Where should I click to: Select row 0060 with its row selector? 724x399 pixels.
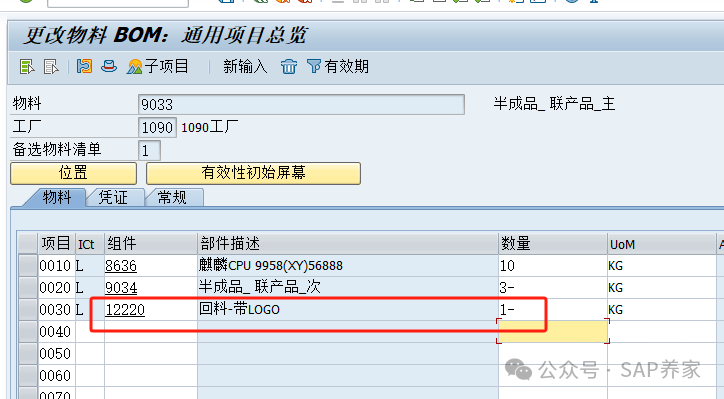(28, 375)
